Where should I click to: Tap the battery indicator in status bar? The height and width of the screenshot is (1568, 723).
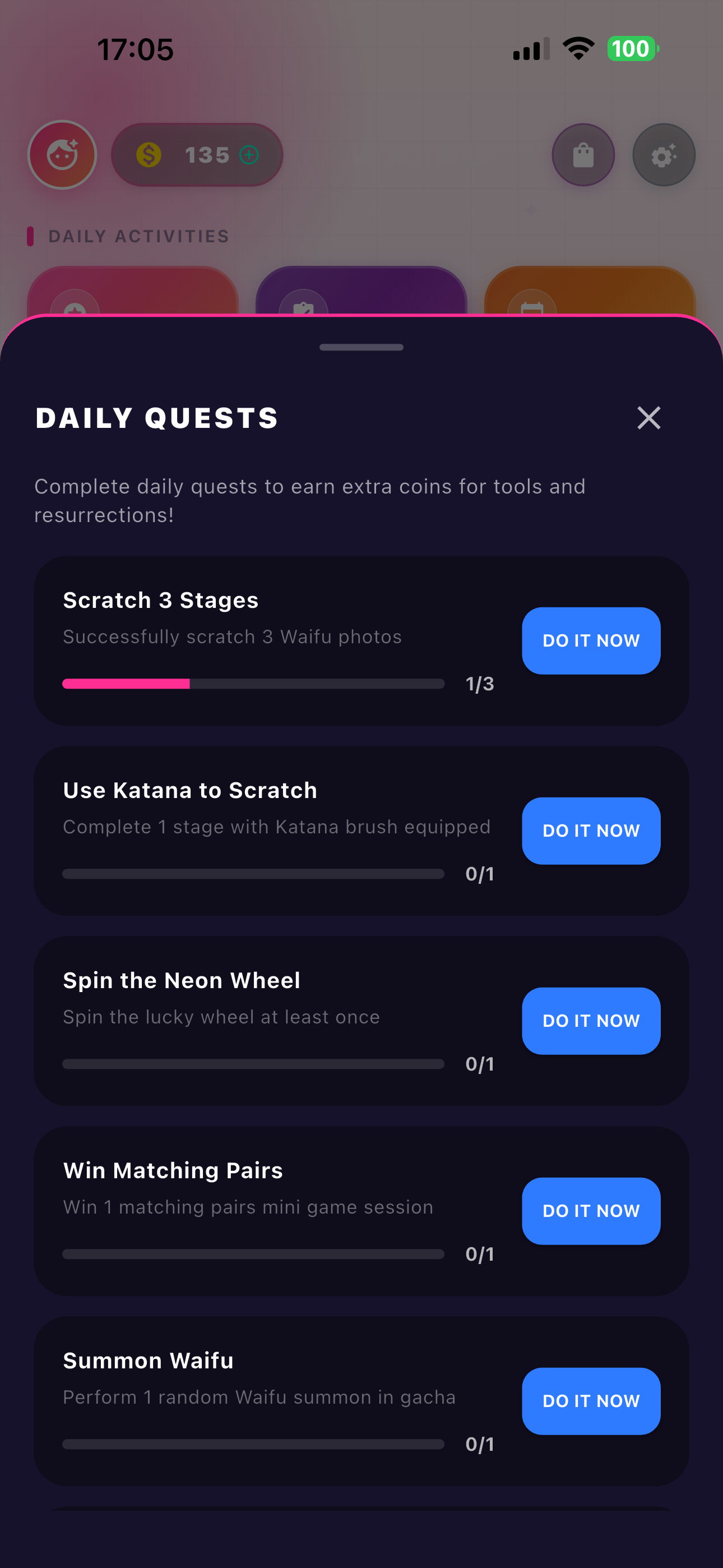click(633, 49)
